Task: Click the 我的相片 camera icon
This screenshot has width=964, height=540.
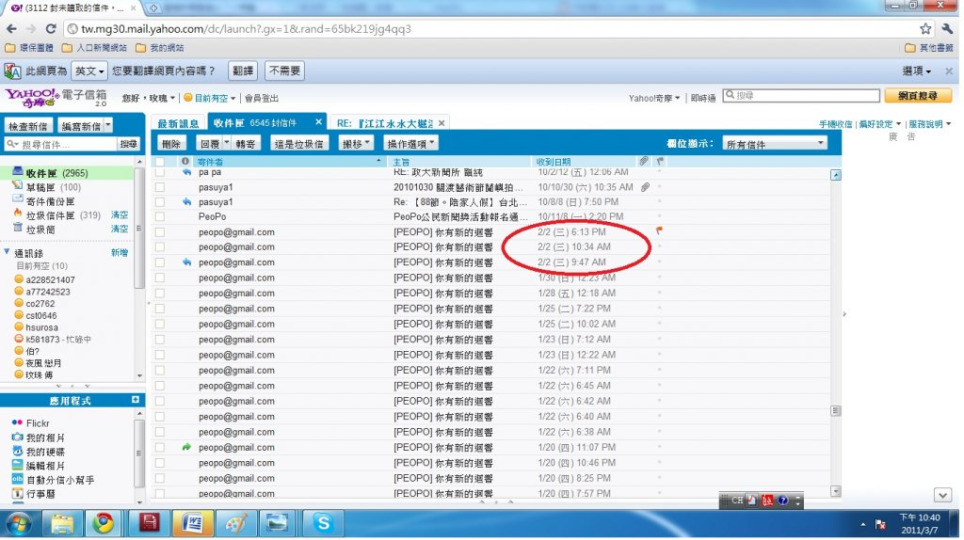Action: pyautogui.click(x=17, y=438)
